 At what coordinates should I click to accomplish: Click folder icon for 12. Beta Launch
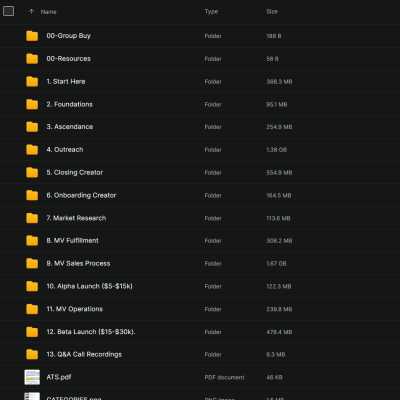[x=32, y=332]
